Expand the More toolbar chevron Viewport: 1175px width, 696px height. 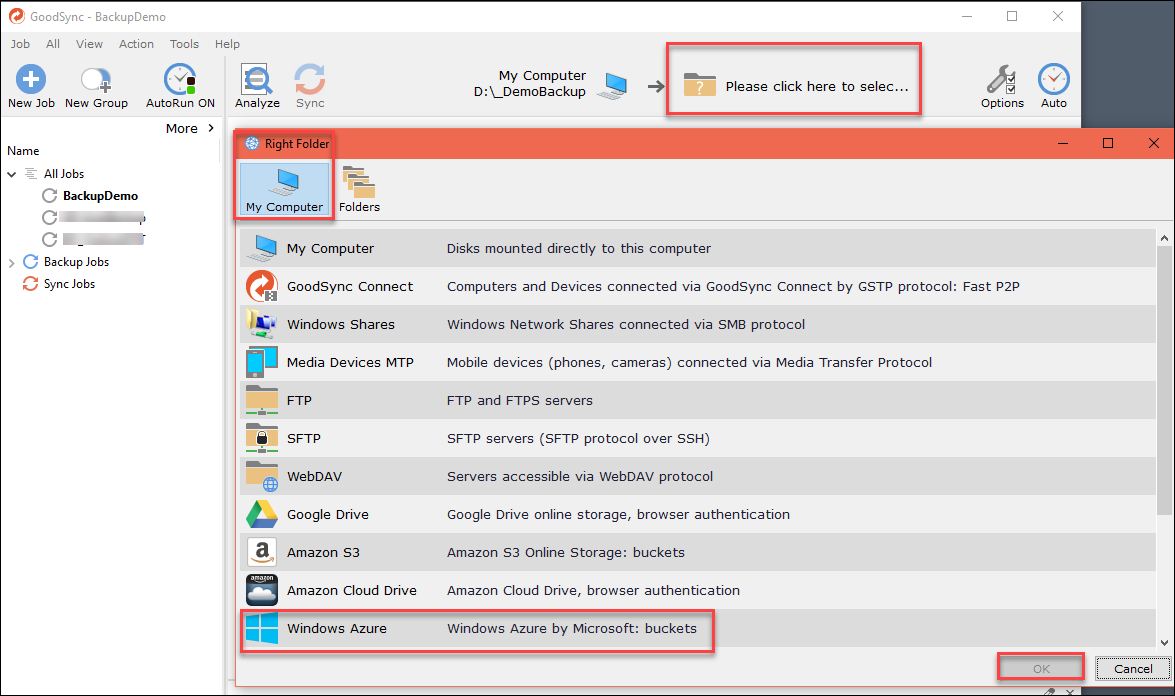click(211, 128)
